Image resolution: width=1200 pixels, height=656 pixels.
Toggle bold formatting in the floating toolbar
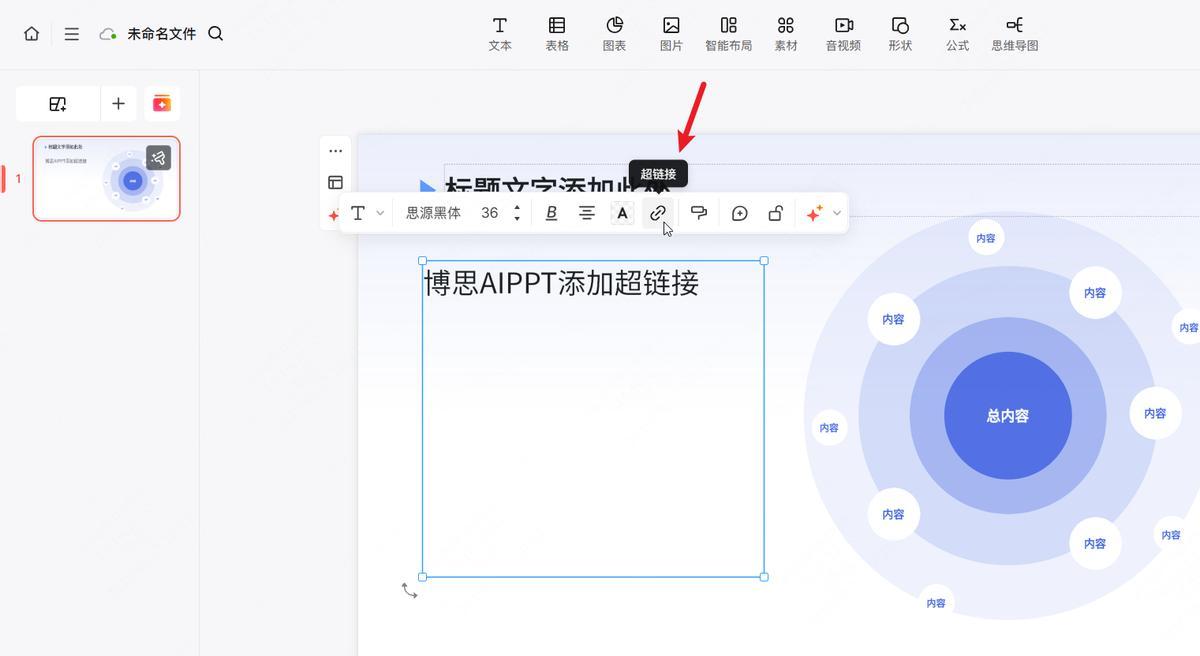coord(550,212)
